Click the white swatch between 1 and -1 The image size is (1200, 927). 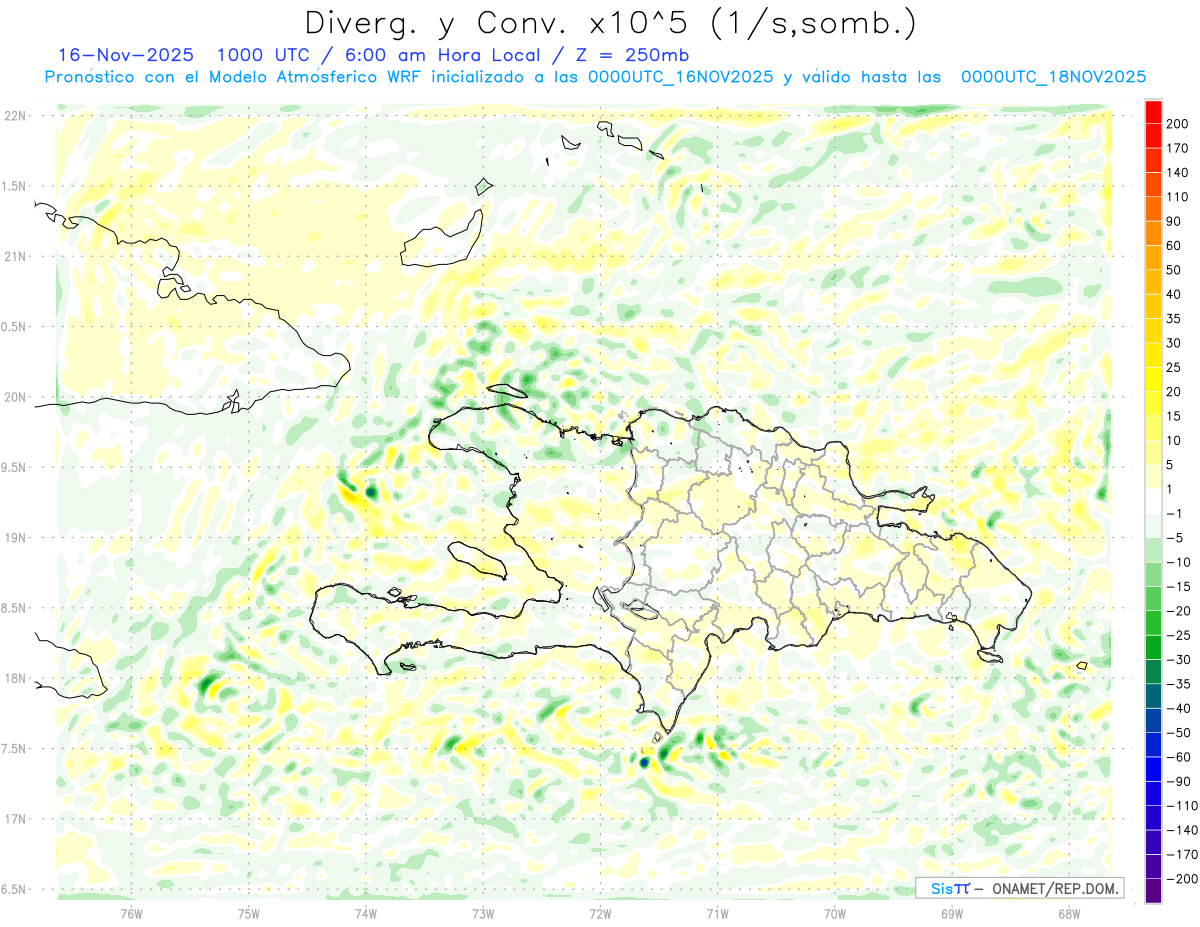(x=1153, y=501)
